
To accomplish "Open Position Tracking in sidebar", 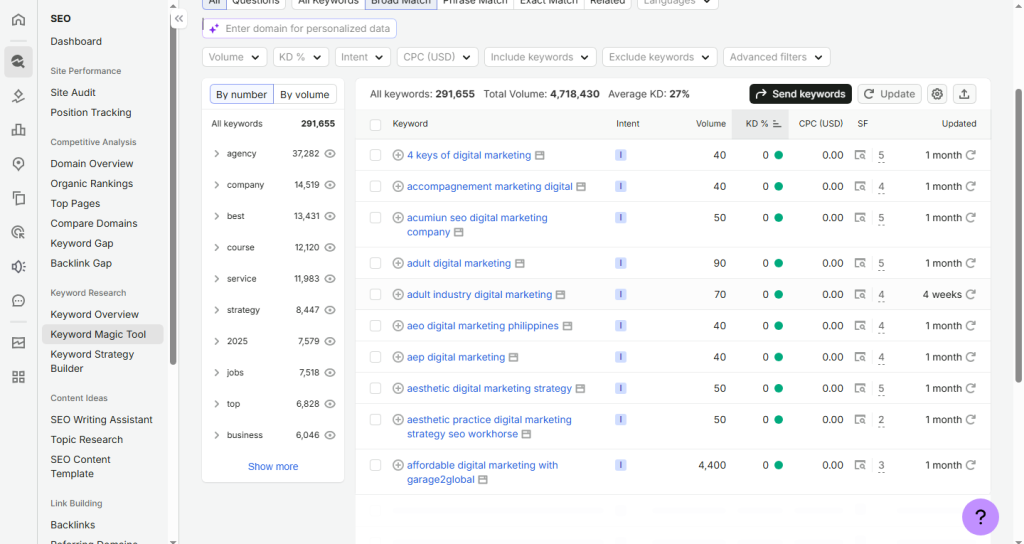I will 91,113.
